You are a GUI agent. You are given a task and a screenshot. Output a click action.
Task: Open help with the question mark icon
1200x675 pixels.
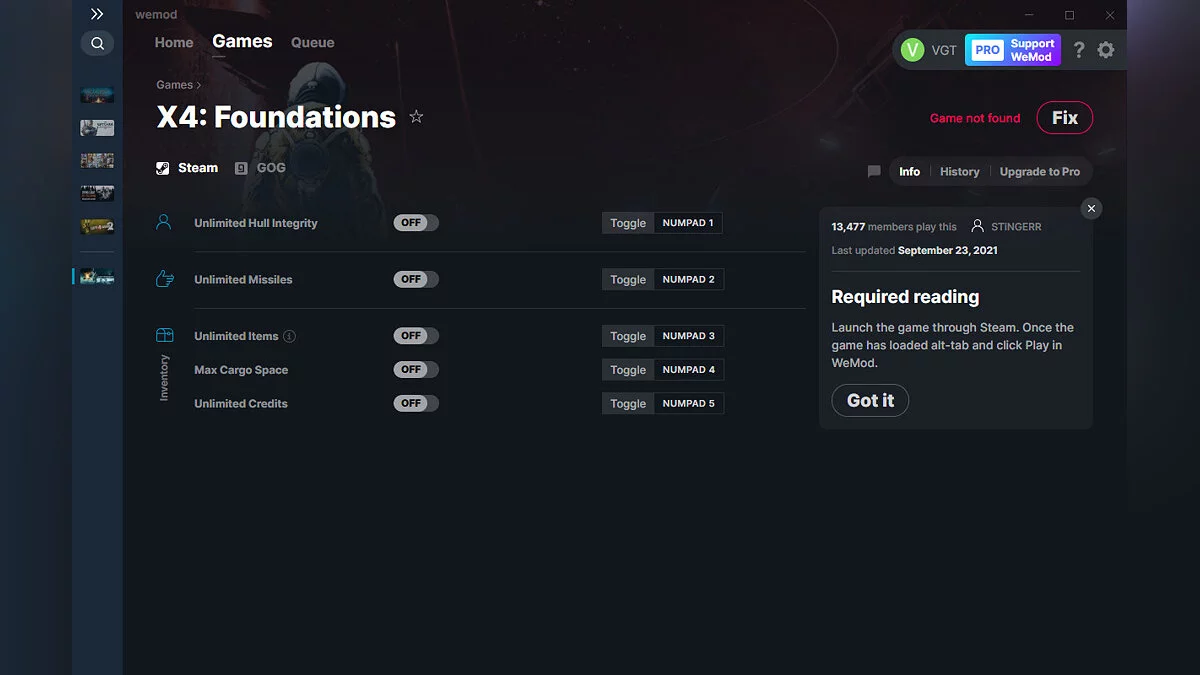1078,49
